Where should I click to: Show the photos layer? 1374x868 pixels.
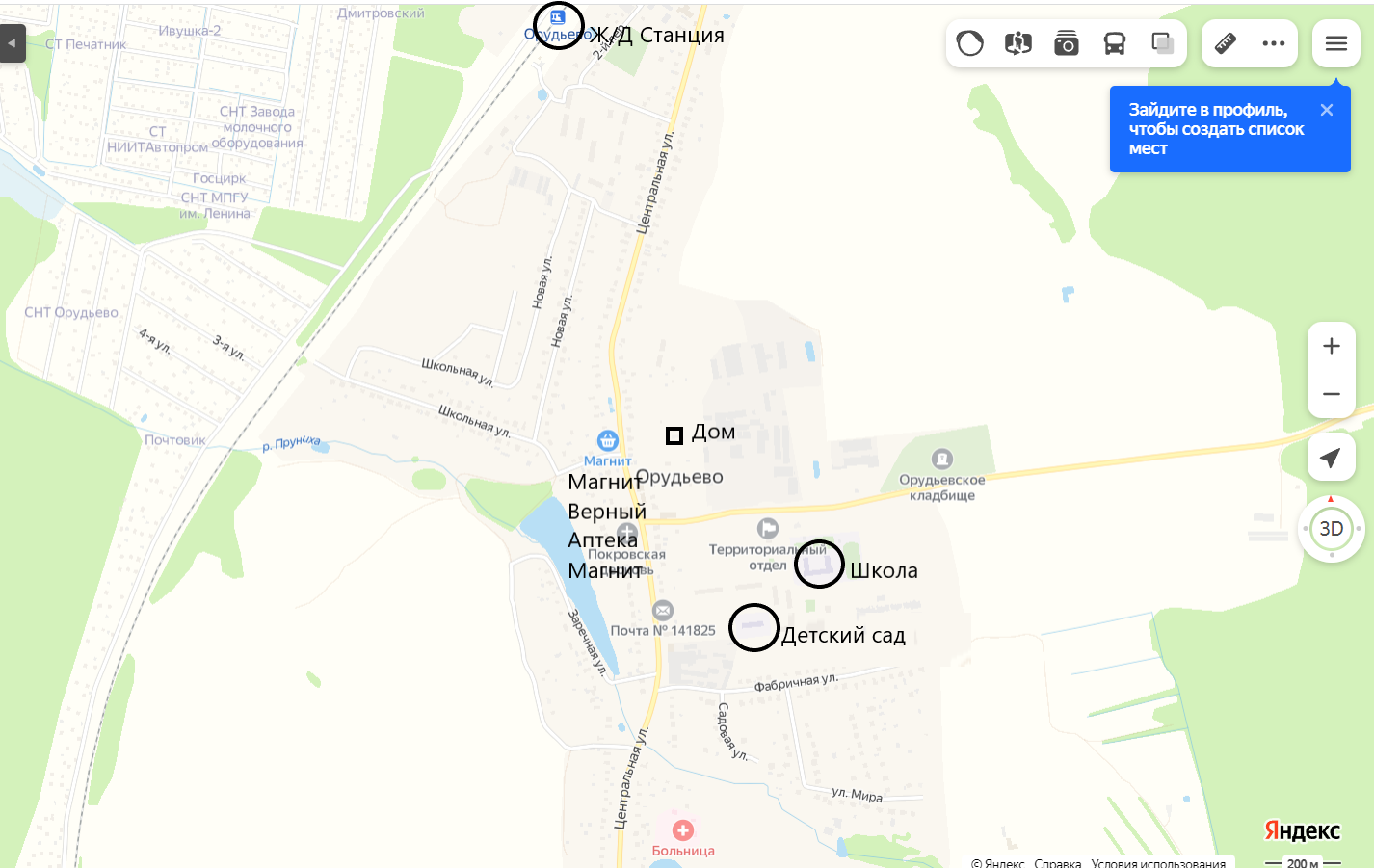[1067, 43]
